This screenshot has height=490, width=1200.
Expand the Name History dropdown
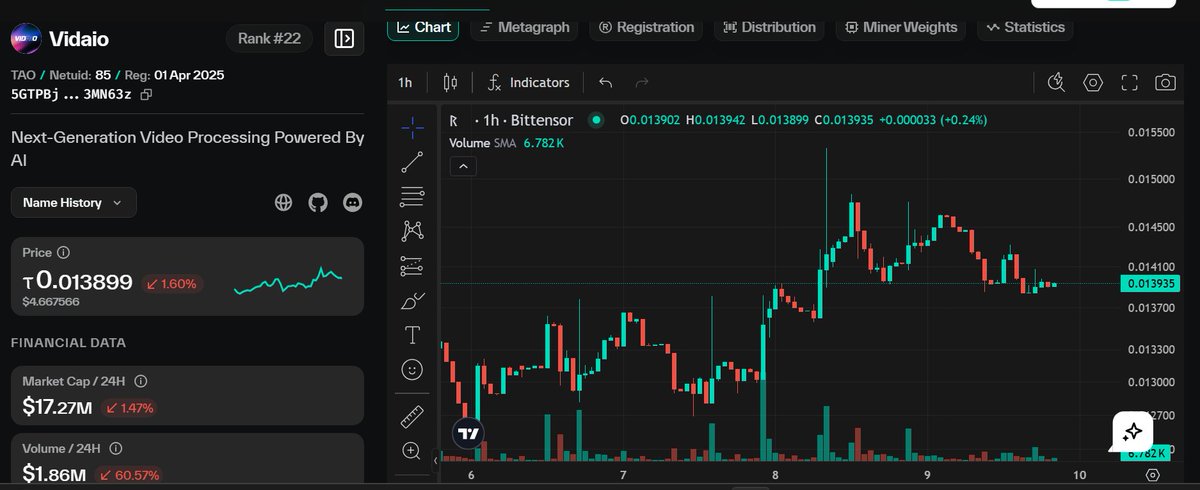[73, 203]
